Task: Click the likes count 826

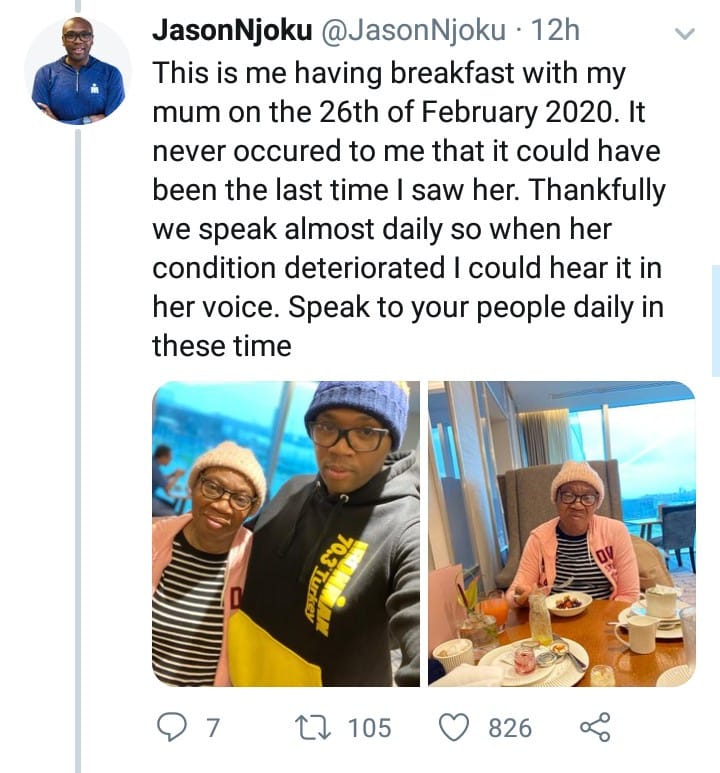Action: (509, 728)
